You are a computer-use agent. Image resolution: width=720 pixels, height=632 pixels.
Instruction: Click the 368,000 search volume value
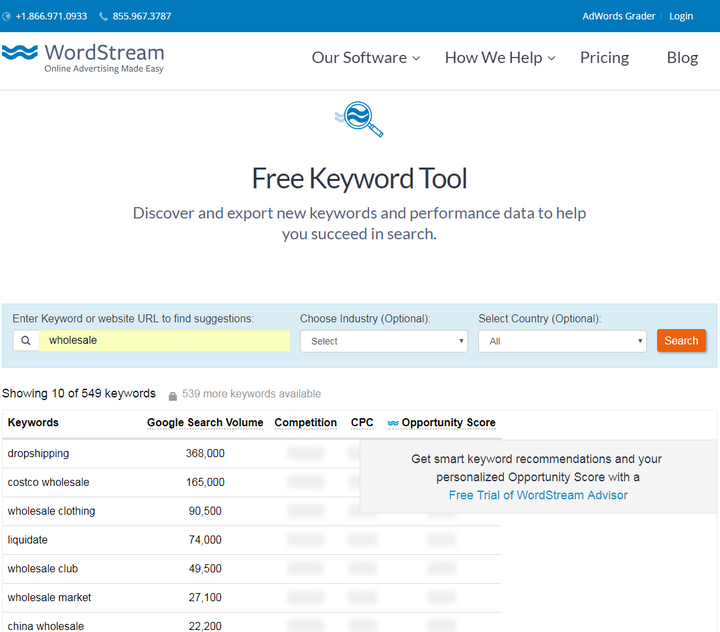(205, 453)
